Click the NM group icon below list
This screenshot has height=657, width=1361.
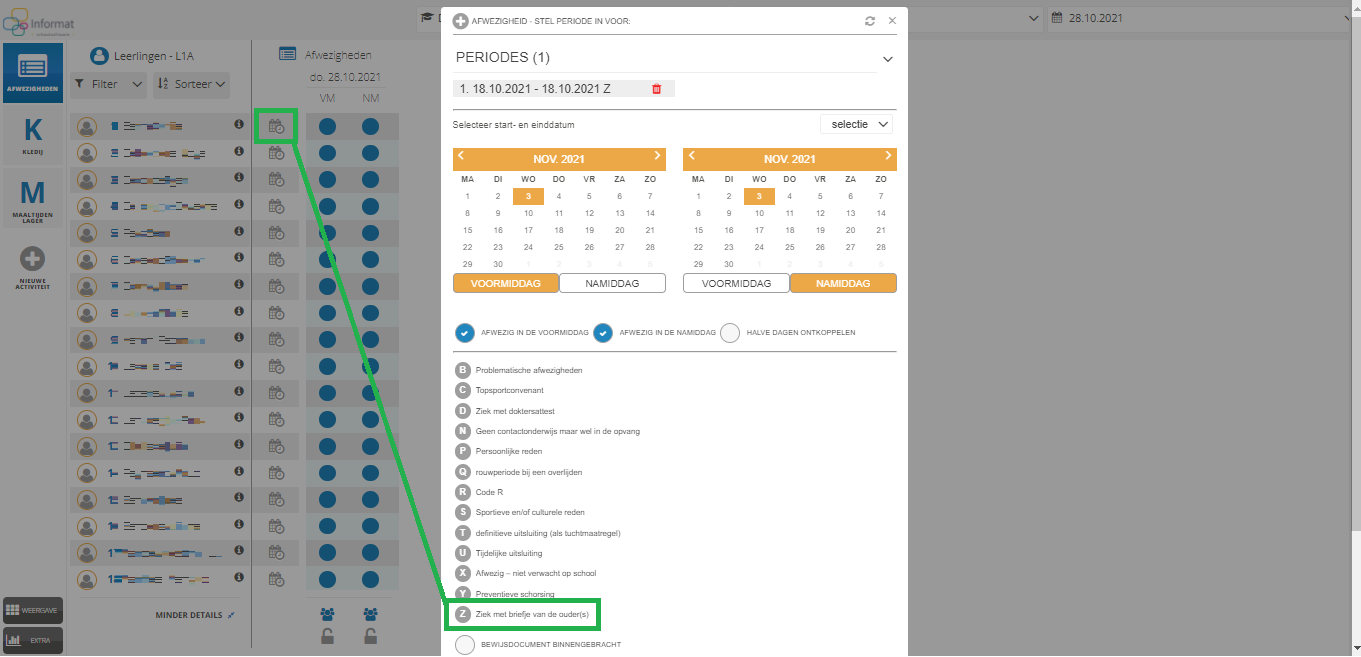(x=370, y=614)
